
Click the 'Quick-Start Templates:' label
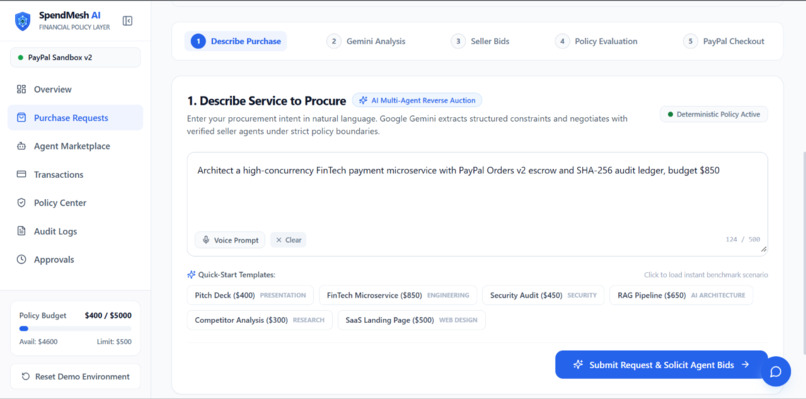click(236, 275)
